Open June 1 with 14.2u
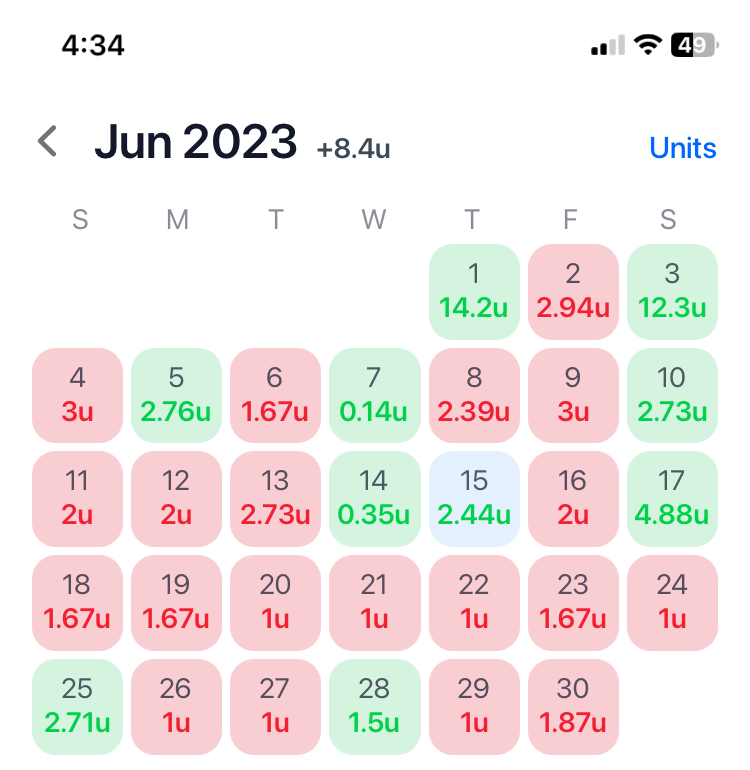750x770 pixels. click(474, 292)
